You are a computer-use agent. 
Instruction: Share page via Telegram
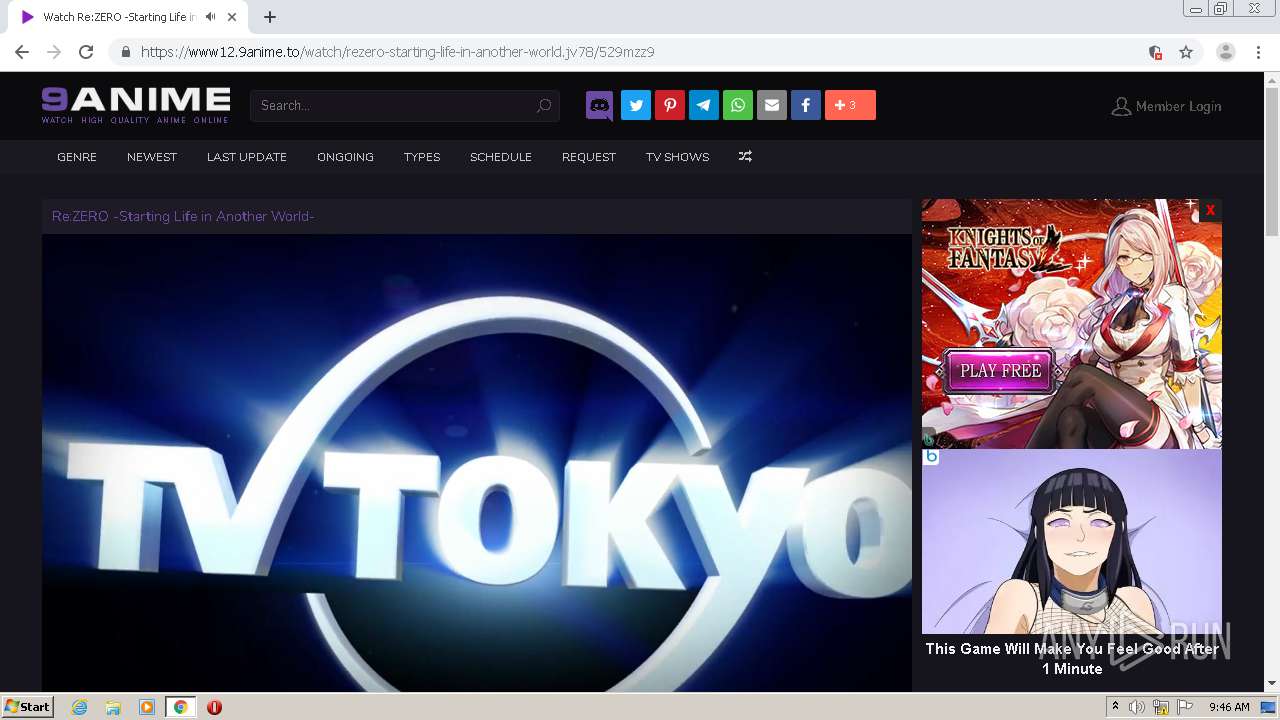click(x=704, y=105)
